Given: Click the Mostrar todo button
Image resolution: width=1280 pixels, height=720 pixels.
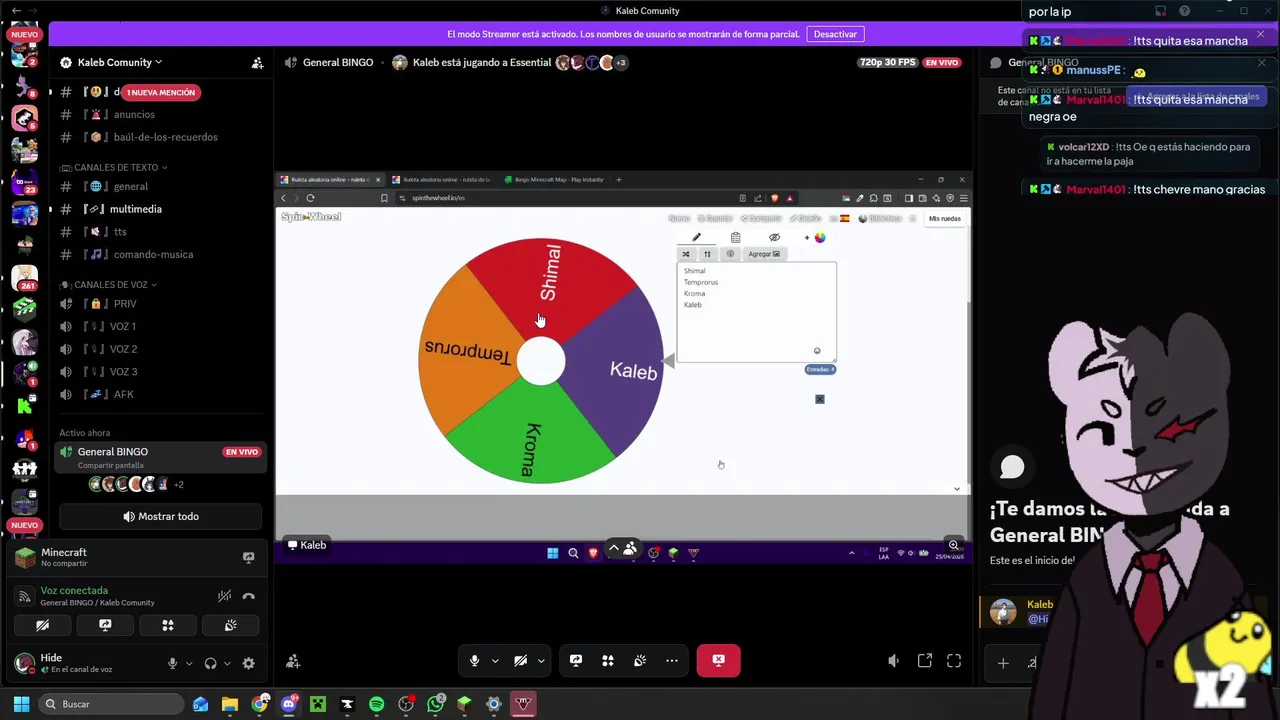Looking at the screenshot, I should (x=160, y=516).
